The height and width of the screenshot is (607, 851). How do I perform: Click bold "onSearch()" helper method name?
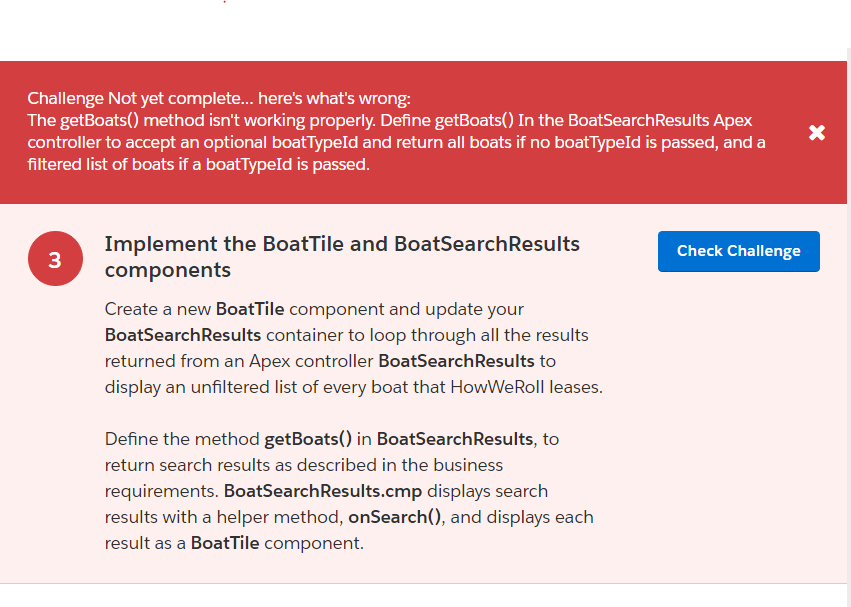(395, 517)
